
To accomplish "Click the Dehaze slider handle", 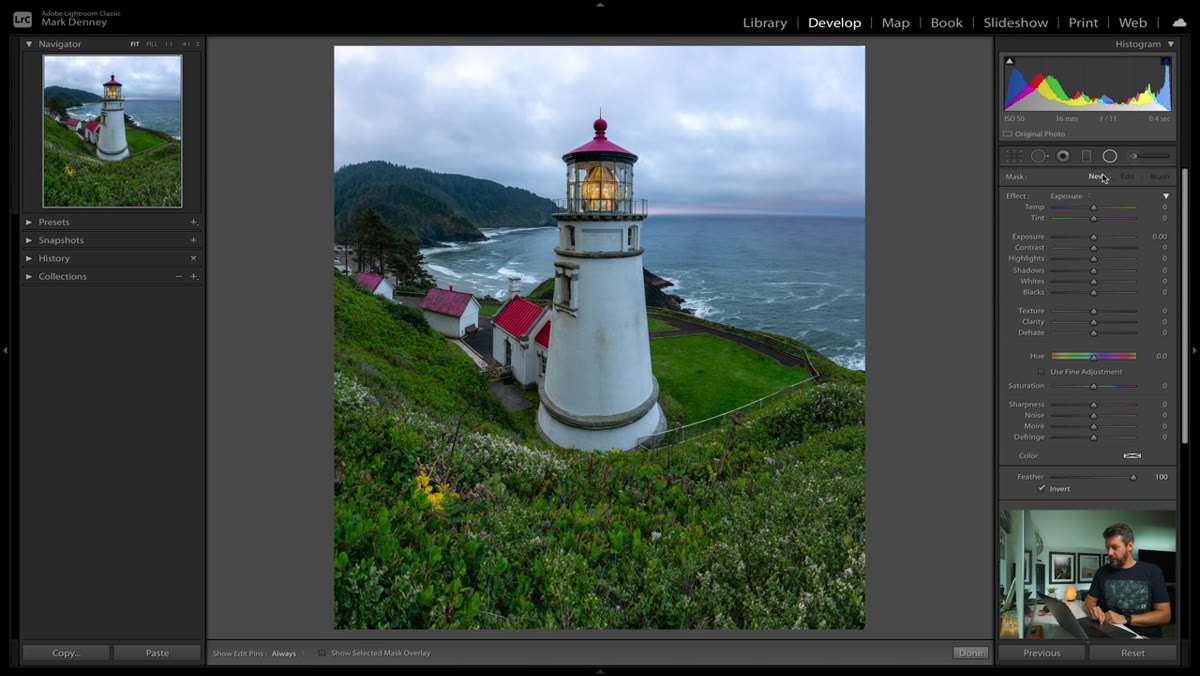I will [x=1093, y=333].
